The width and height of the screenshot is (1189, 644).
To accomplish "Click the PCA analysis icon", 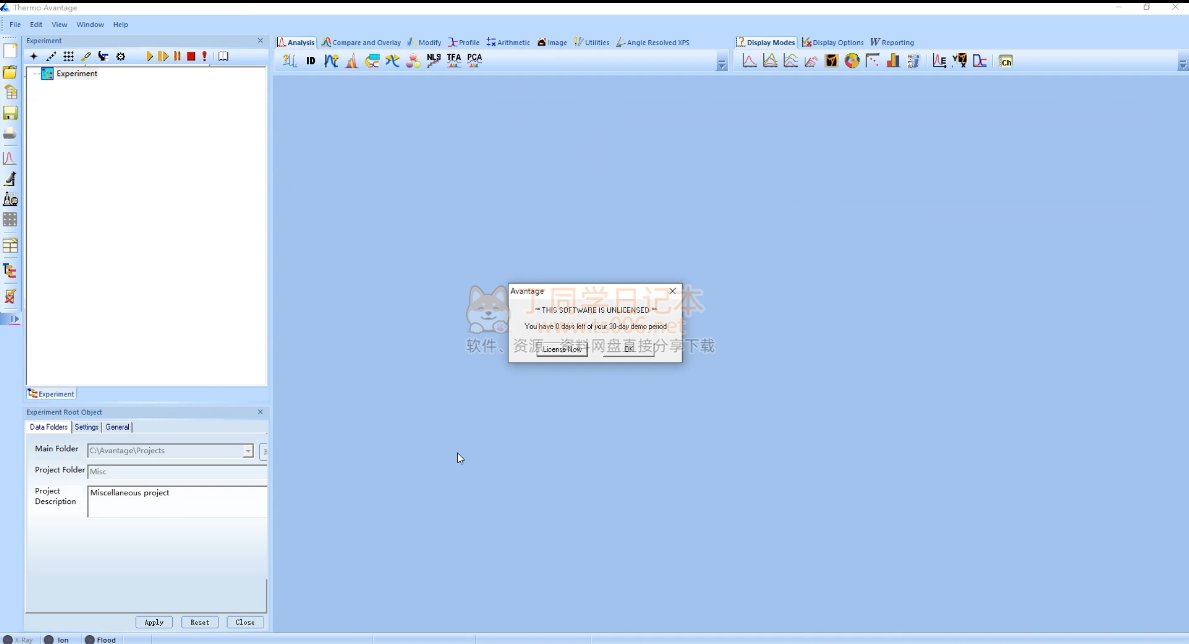I will tap(475, 61).
